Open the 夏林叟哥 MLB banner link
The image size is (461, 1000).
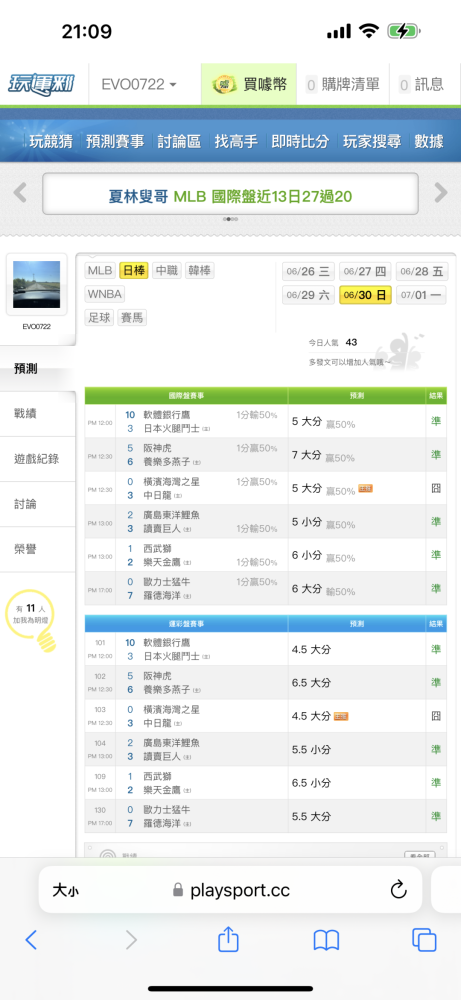(x=230, y=196)
